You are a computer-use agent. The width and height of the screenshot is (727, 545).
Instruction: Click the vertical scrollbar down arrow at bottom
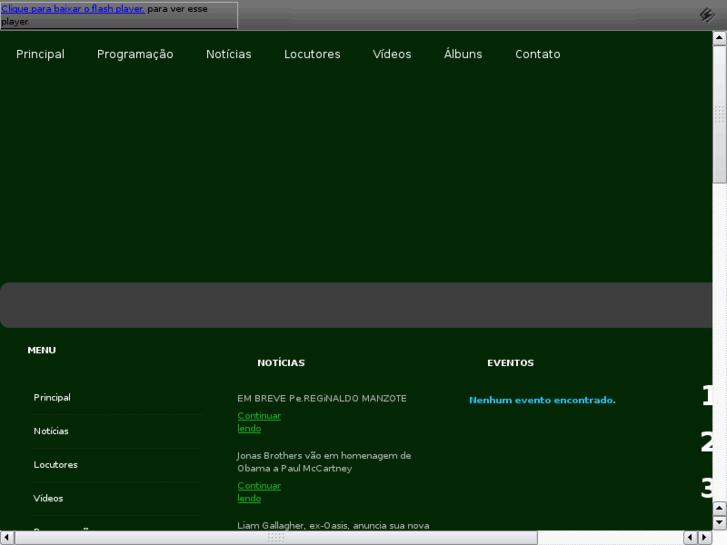pyautogui.click(x=720, y=522)
